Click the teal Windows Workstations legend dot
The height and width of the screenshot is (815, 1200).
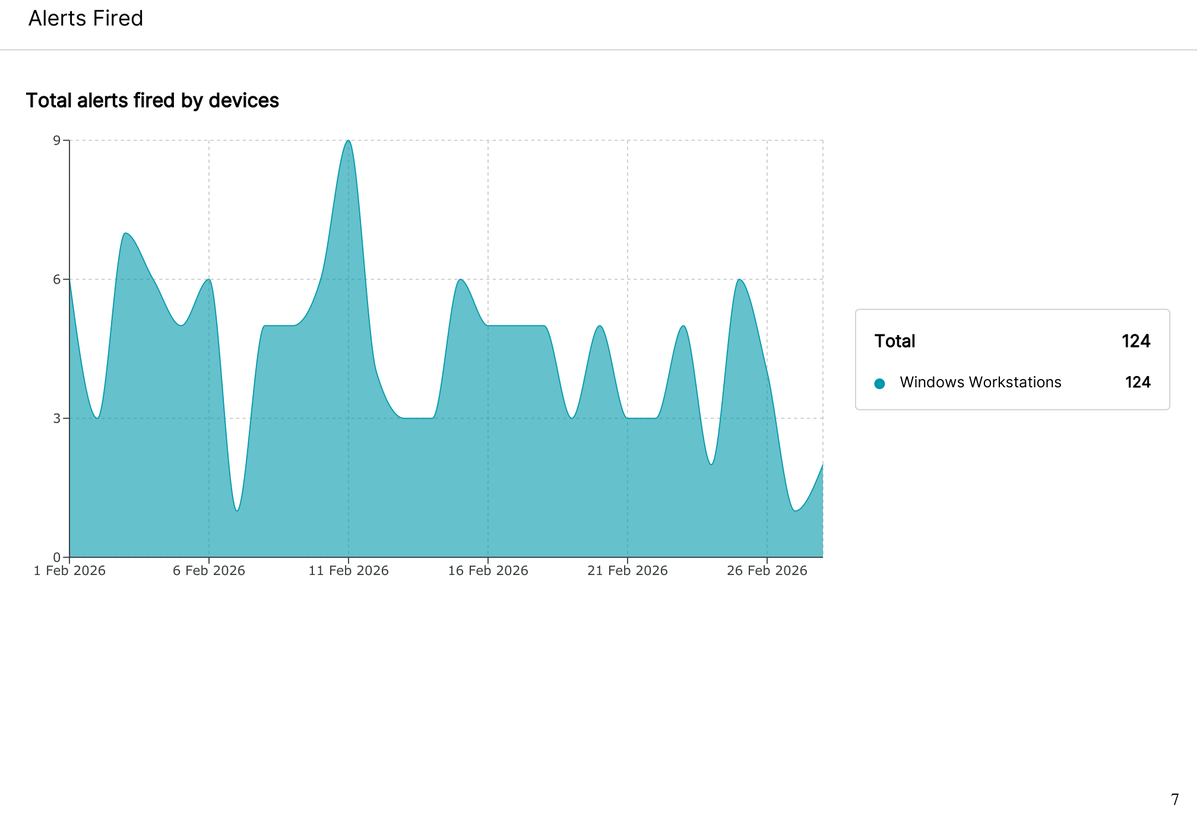[x=880, y=383]
